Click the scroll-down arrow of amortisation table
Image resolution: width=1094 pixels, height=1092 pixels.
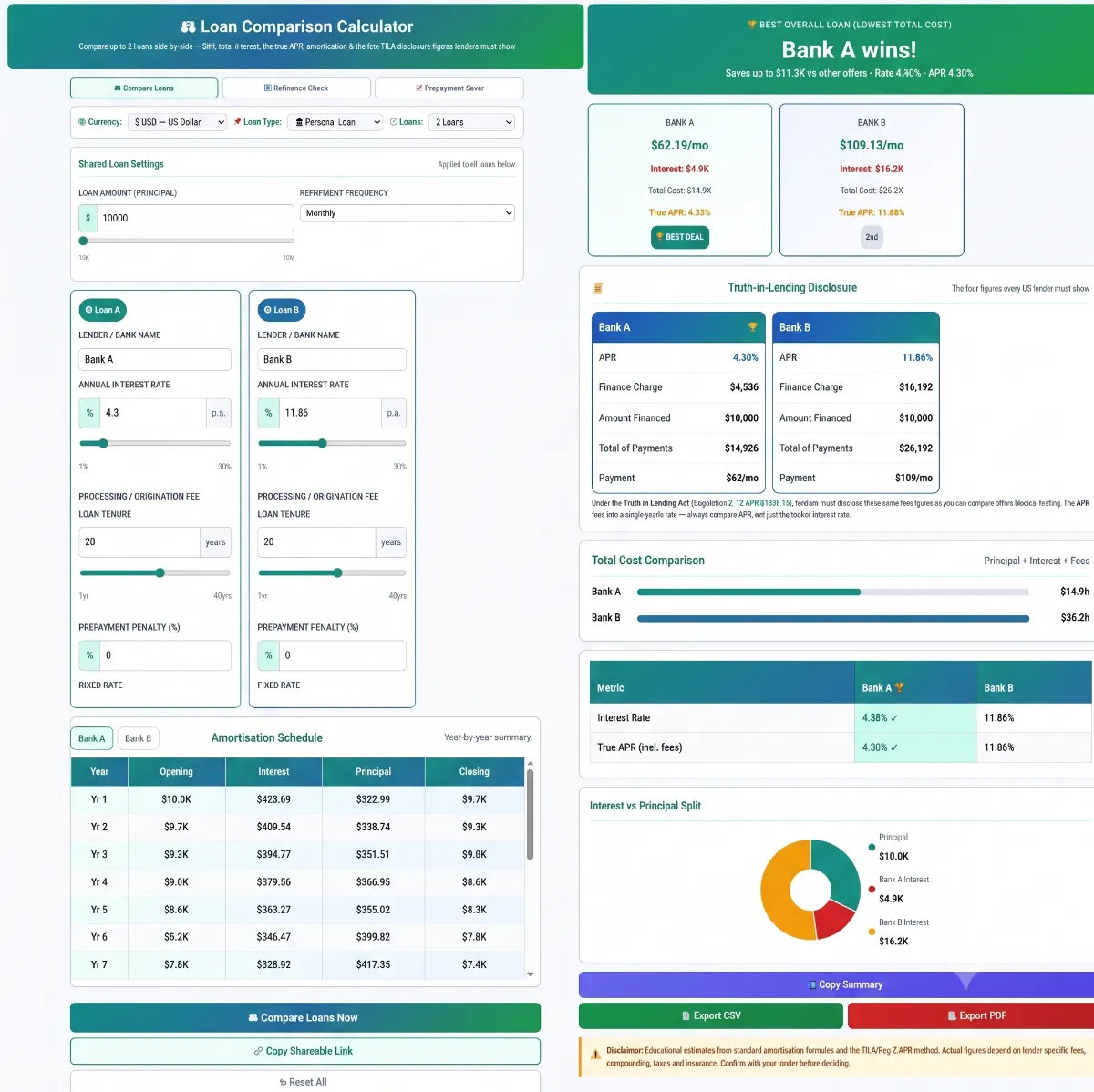pos(531,974)
